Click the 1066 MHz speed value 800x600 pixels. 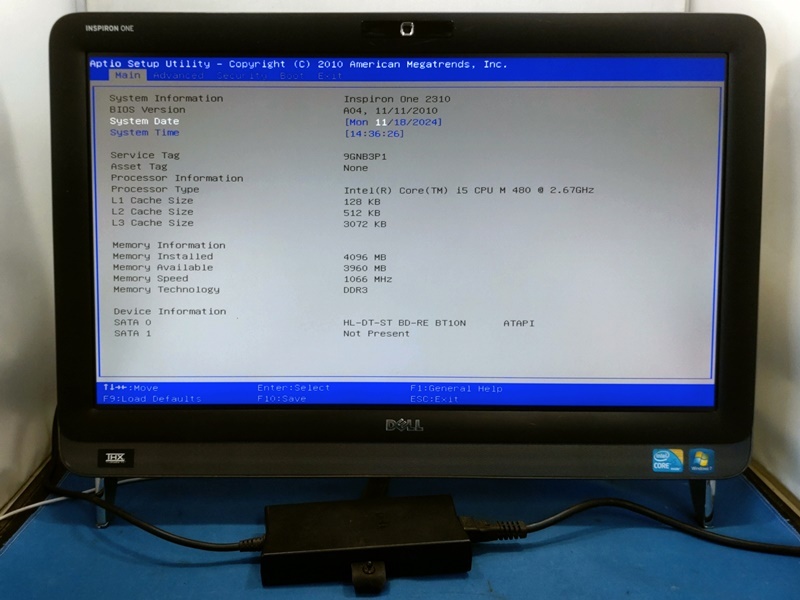click(x=368, y=279)
